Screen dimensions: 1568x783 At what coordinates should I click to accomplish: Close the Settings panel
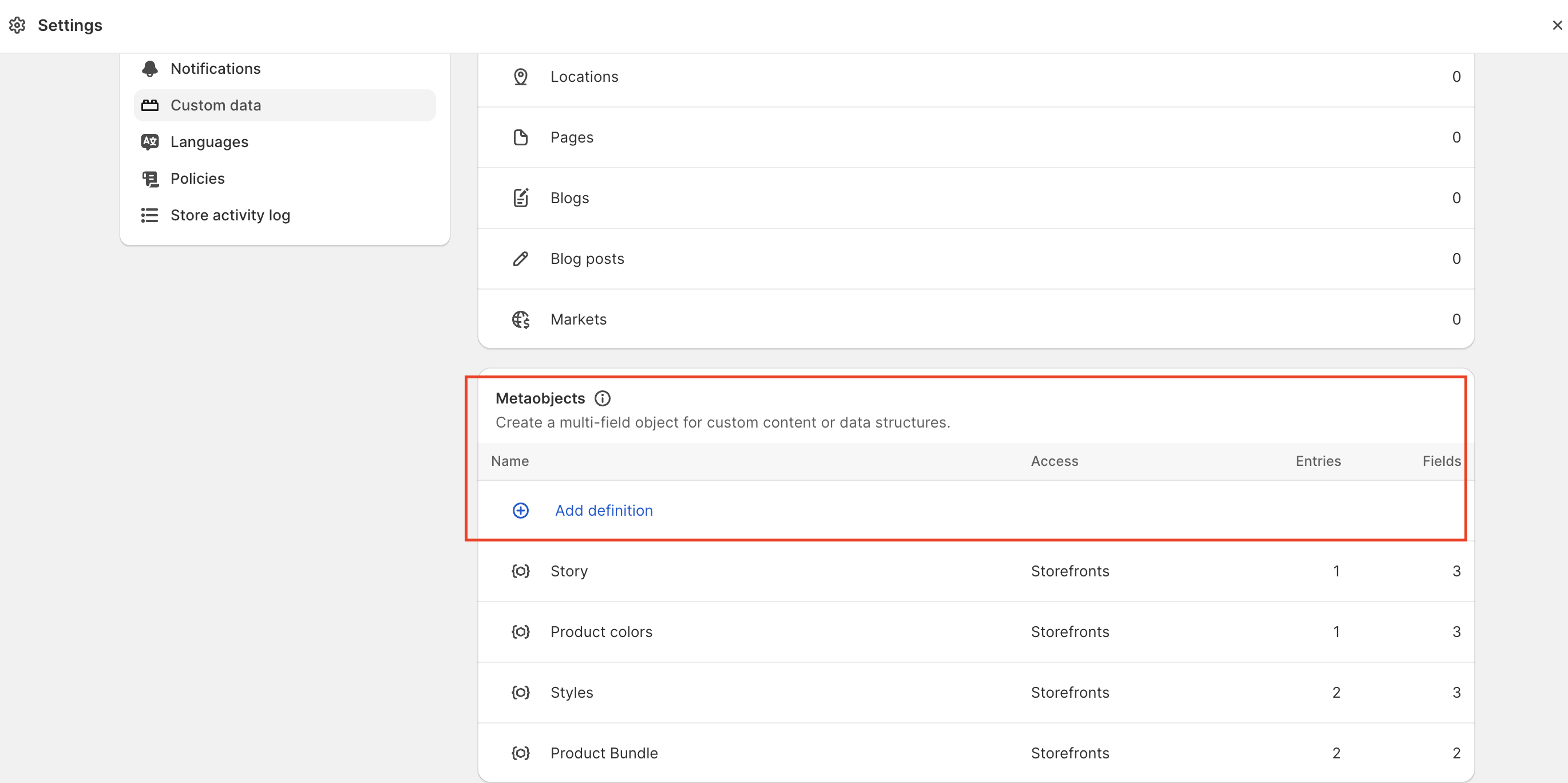tap(1557, 25)
